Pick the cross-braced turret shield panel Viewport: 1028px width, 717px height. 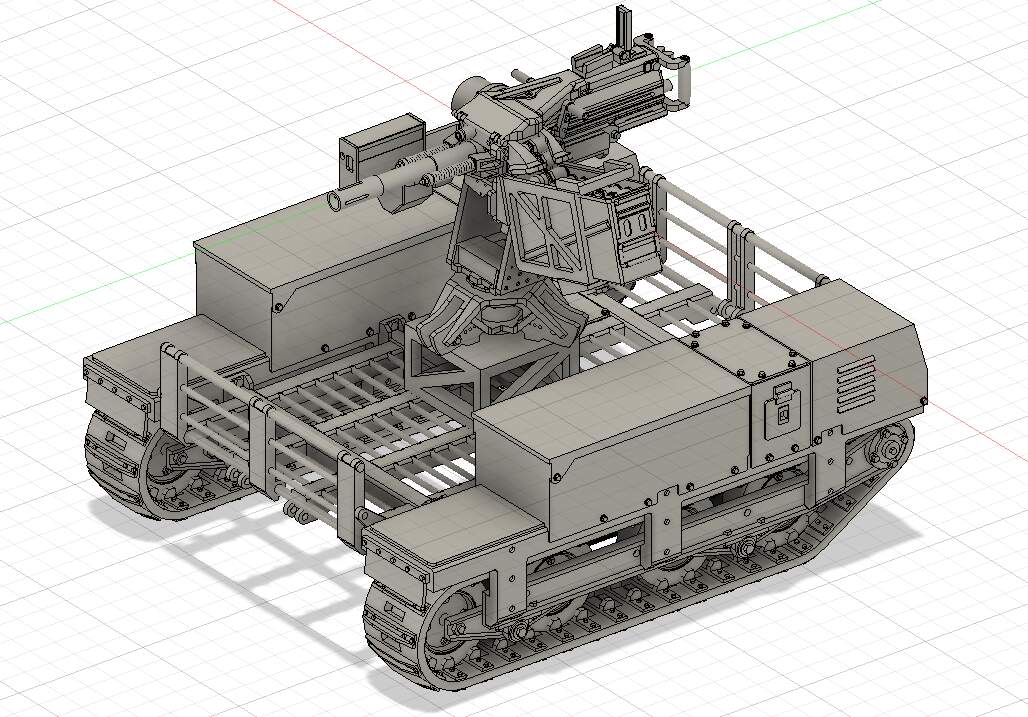click(x=547, y=227)
